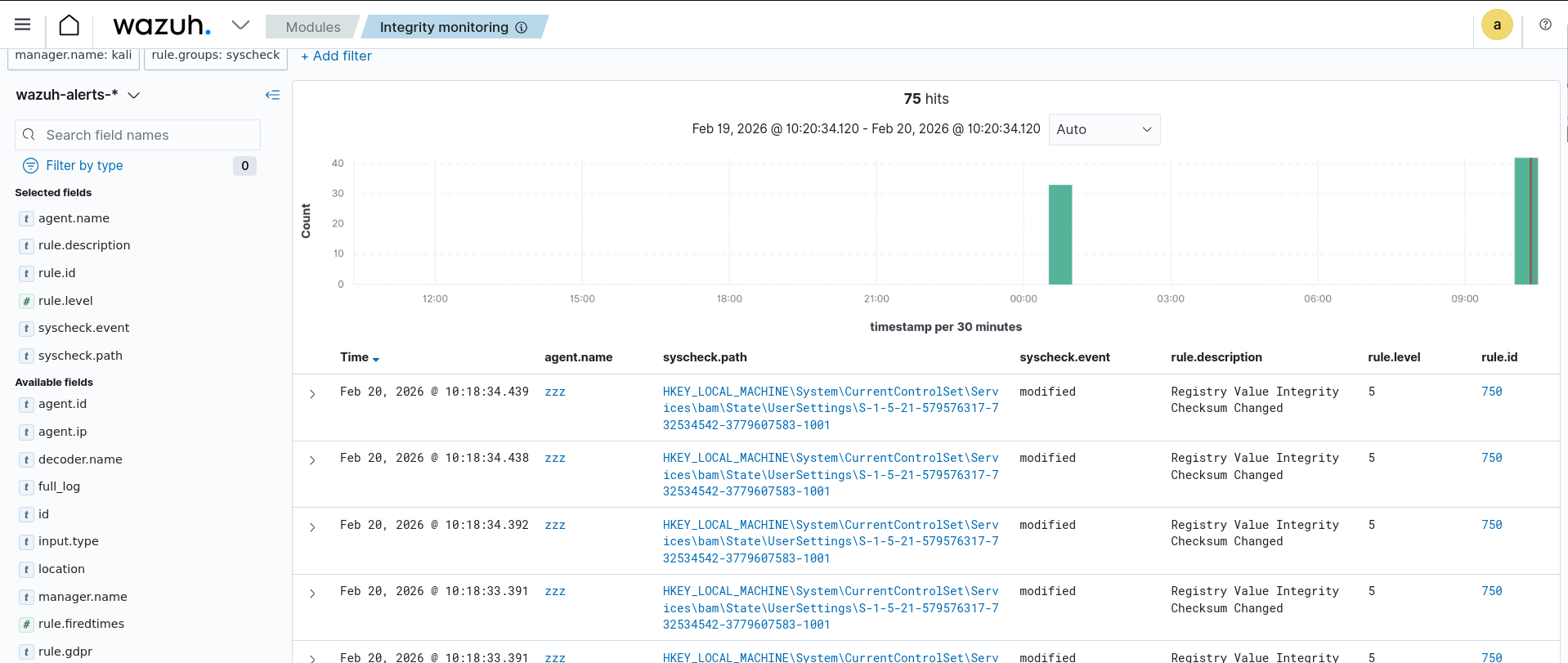Click the agent.name field type icon
The height and width of the screenshot is (663, 1568).
point(26,218)
